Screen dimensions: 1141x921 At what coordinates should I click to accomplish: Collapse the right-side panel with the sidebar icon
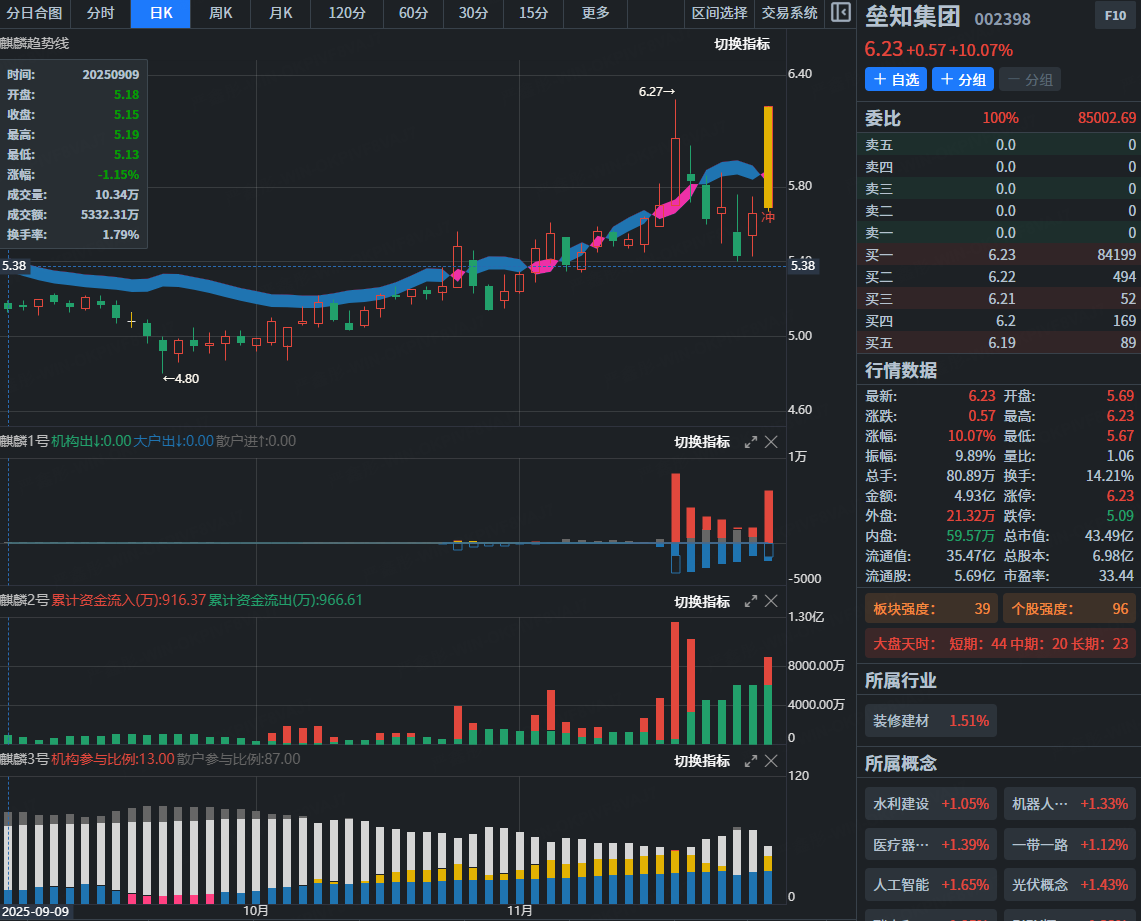point(841,13)
